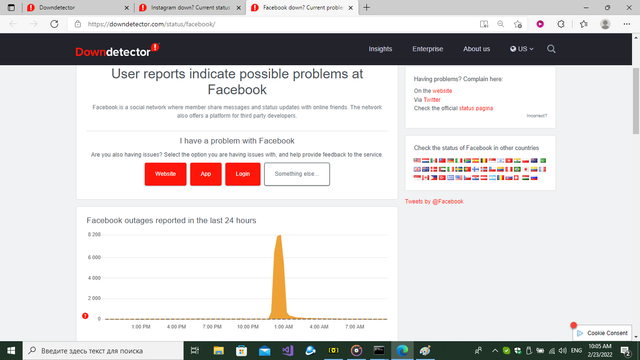Click the outage spike in the chart
The width and height of the screenshot is (640, 360).
coord(279,278)
